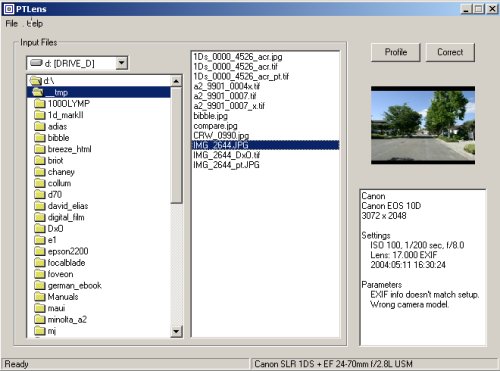Select the mj folder
This screenshot has height=371, width=500.
point(45,331)
